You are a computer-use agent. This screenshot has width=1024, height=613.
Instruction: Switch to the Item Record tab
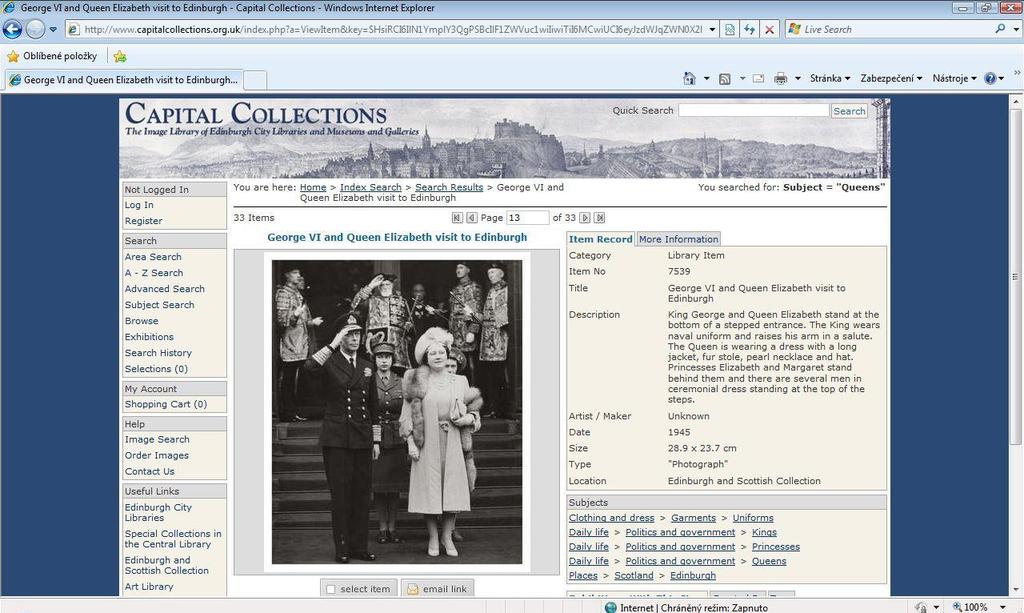(601, 239)
